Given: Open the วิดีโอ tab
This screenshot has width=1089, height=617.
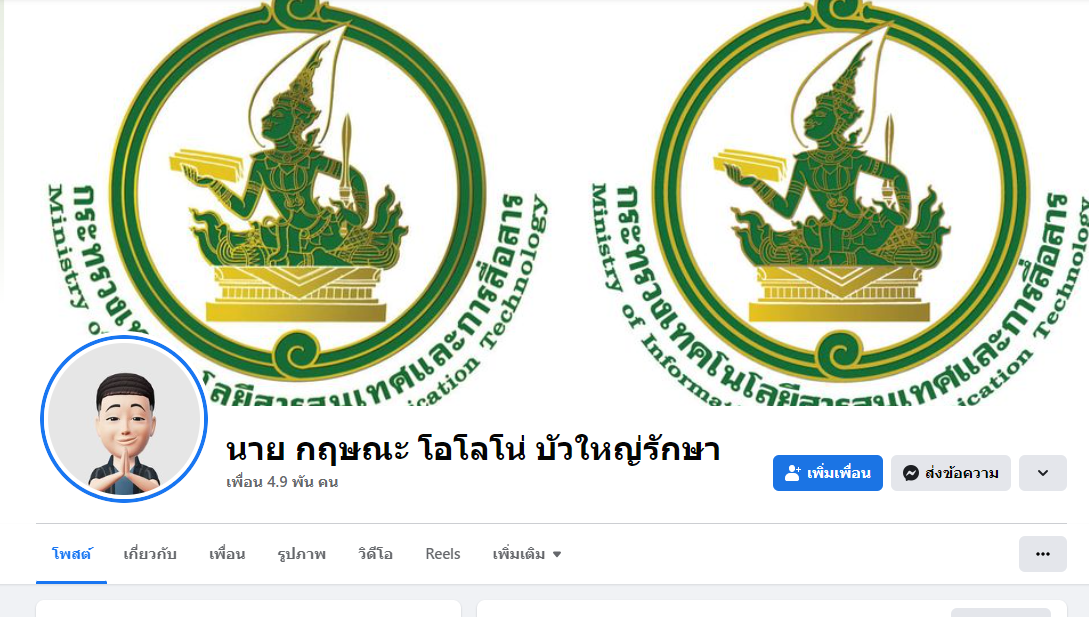Looking at the screenshot, I should click(x=375, y=554).
